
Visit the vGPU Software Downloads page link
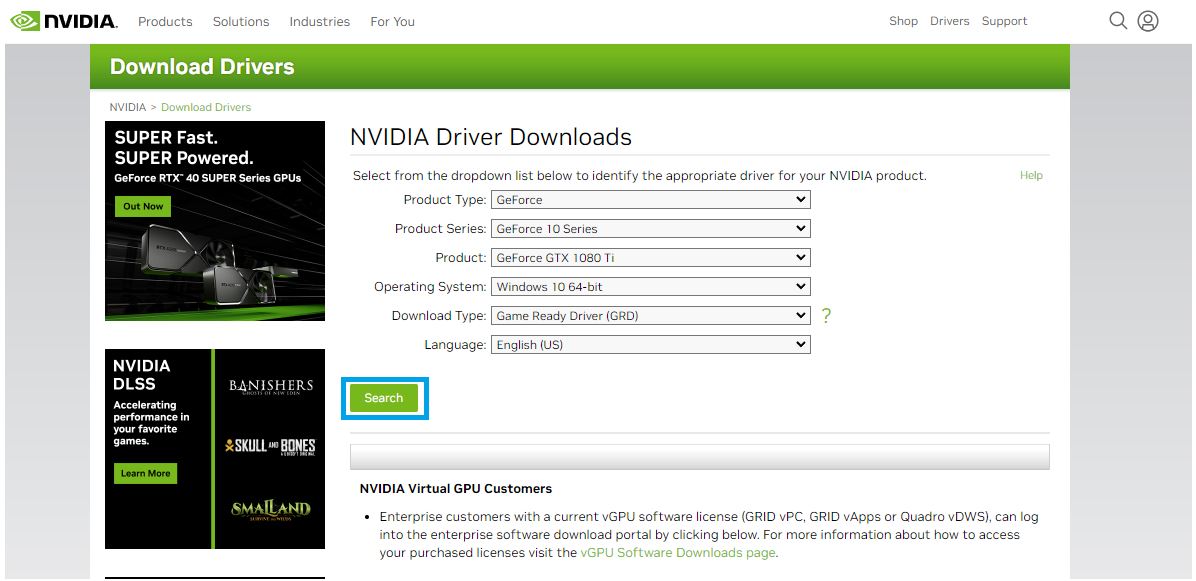(677, 552)
